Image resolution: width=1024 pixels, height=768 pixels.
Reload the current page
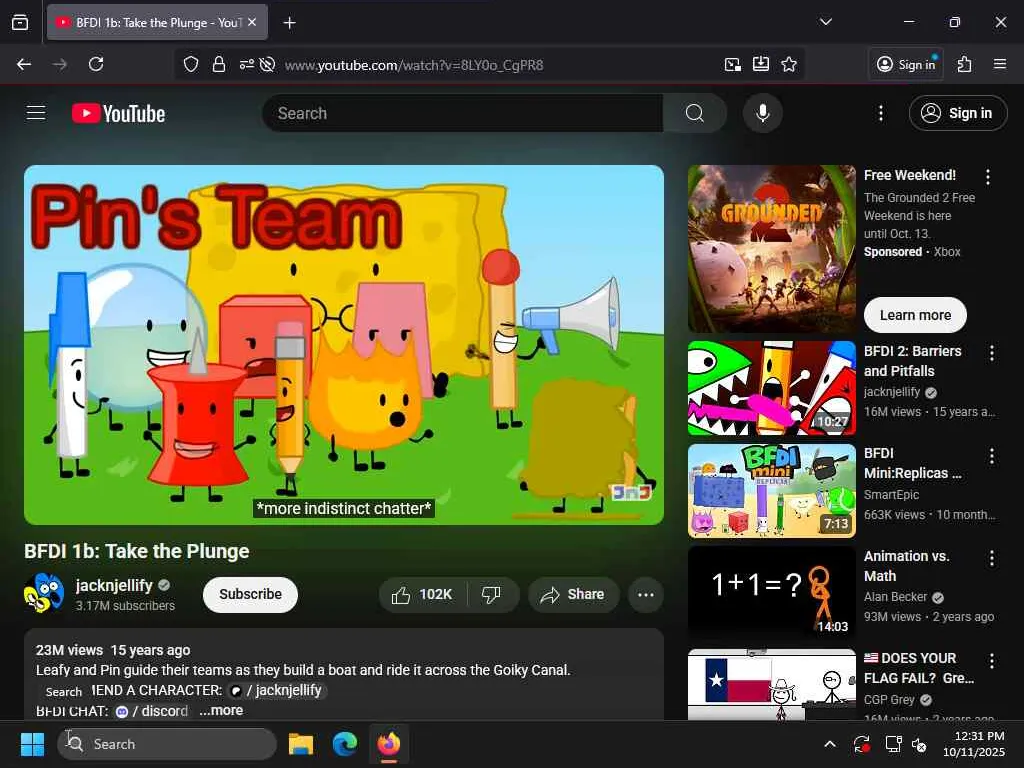tap(96, 64)
